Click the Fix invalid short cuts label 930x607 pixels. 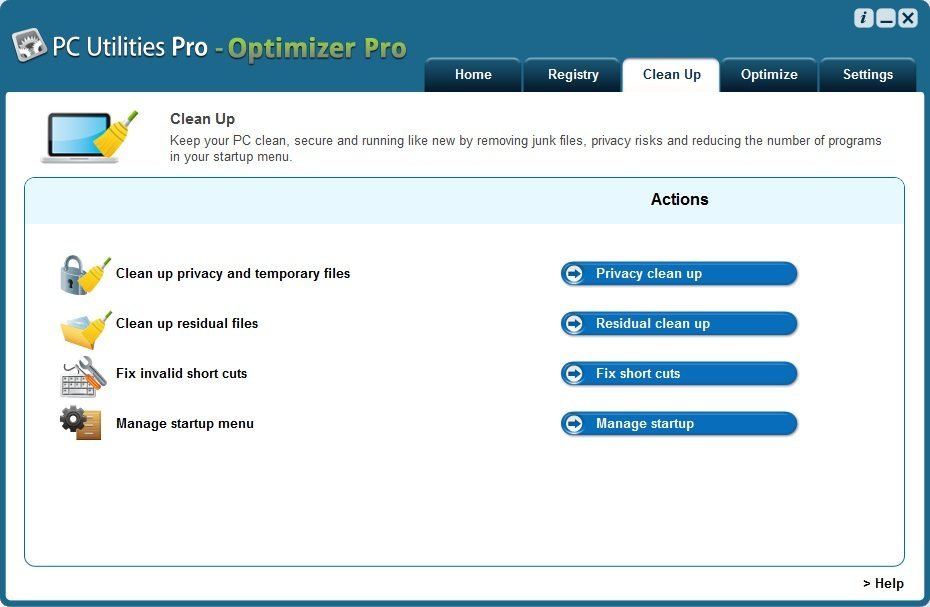[x=181, y=373]
